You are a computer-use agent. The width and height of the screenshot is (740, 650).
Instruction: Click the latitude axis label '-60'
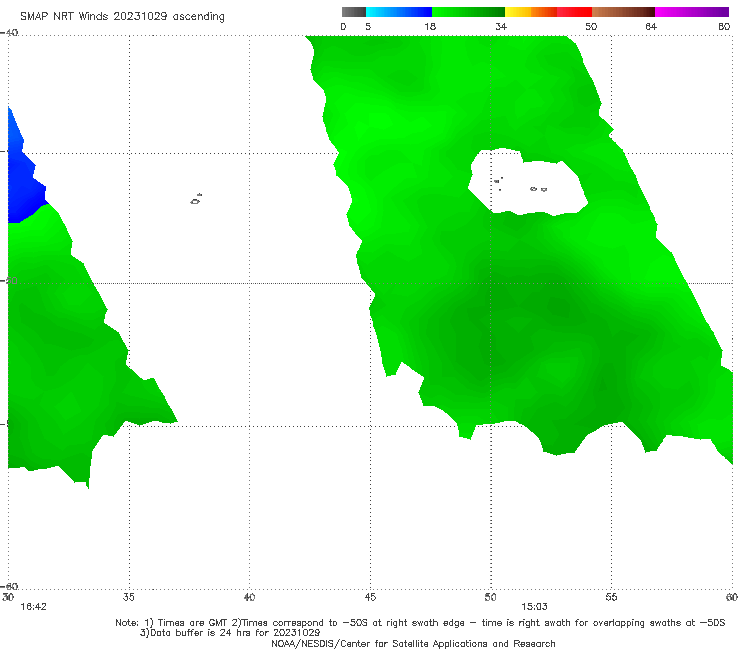point(9,586)
